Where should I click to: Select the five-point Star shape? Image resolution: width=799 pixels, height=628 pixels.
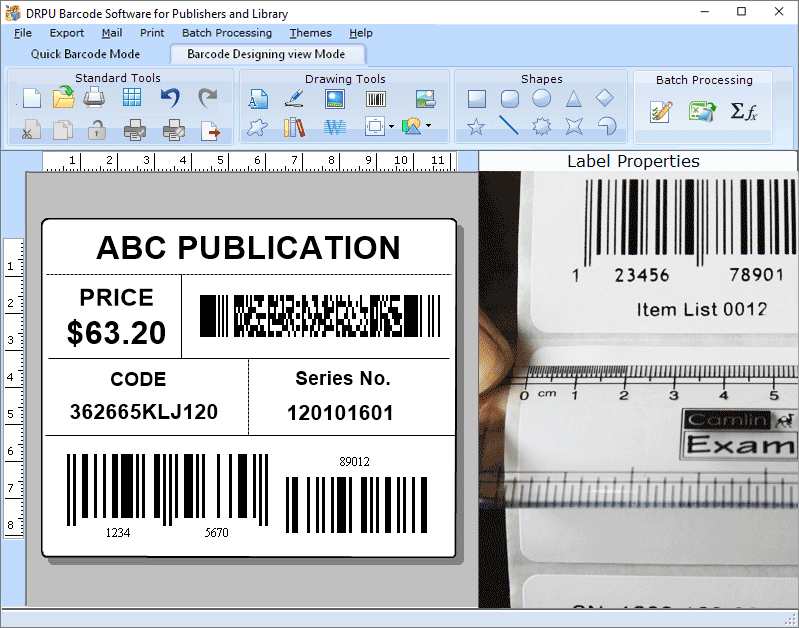476,126
